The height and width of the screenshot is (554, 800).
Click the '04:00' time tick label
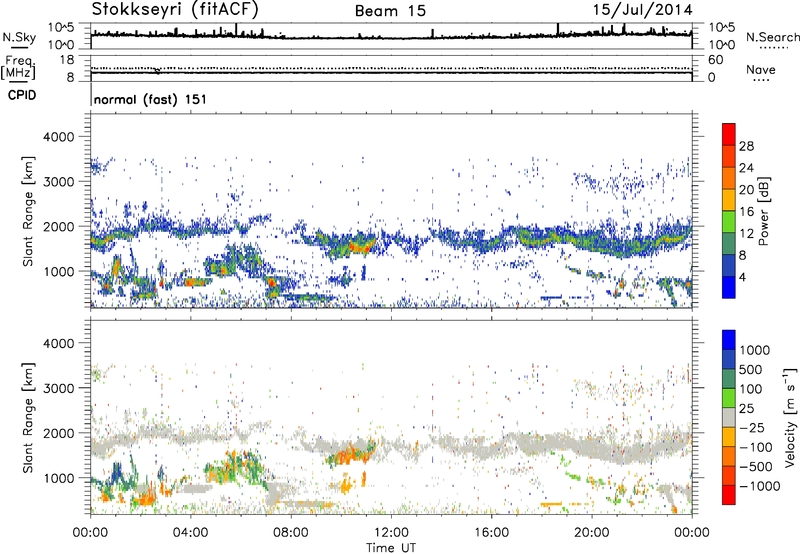[190, 533]
